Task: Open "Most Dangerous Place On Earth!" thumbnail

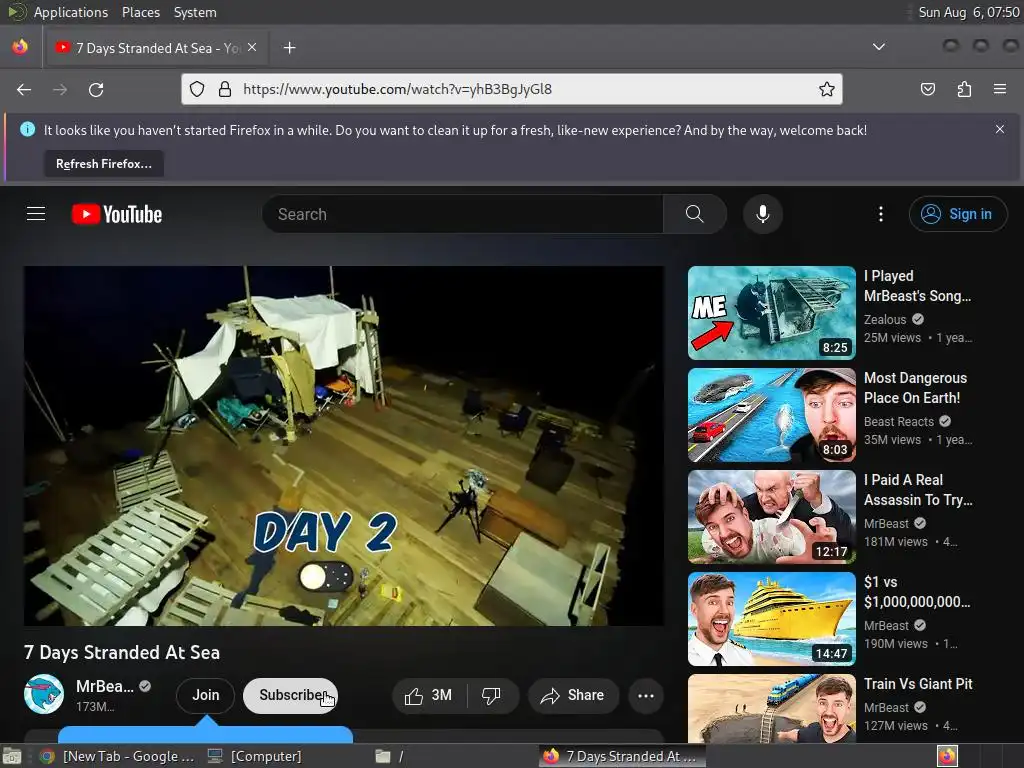Action: coord(771,415)
